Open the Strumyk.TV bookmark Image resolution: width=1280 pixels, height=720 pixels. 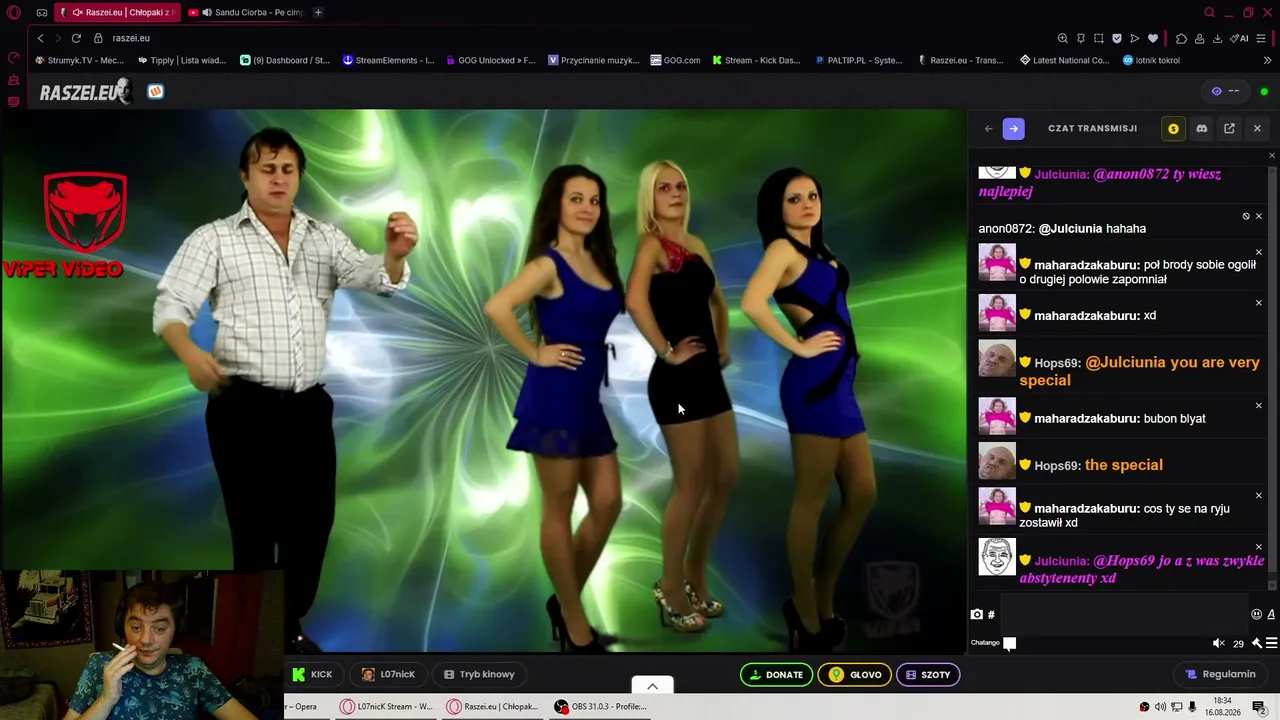[x=80, y=60]
